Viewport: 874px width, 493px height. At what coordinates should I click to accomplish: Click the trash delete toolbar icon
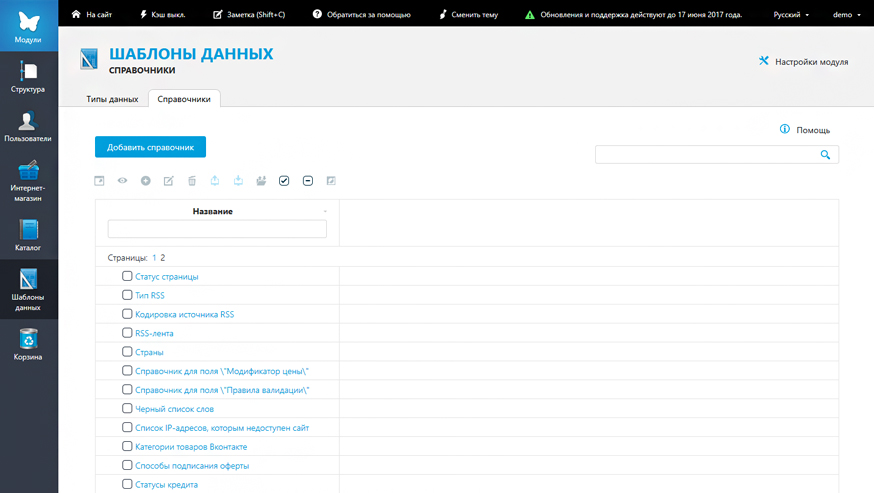point(192,181)
